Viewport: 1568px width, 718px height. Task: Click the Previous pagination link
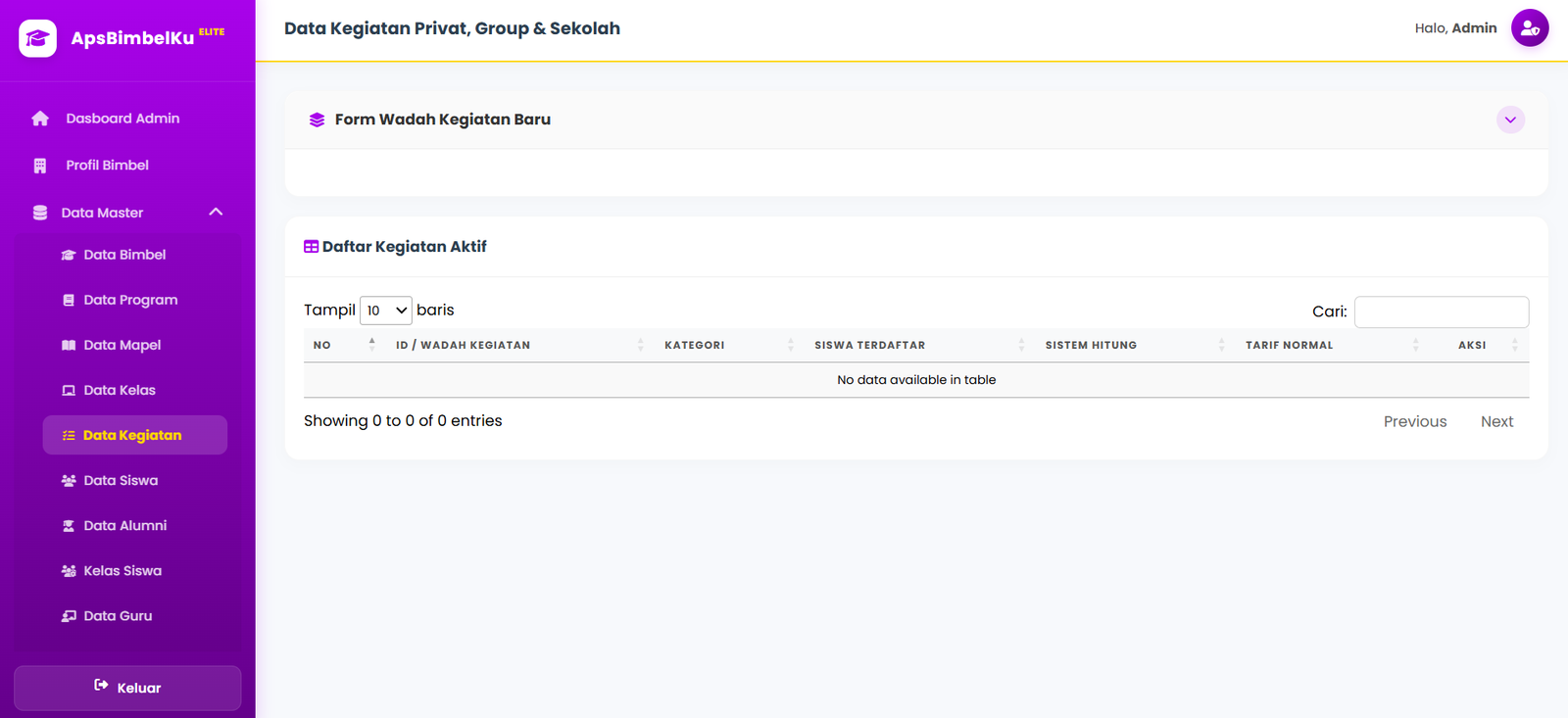coord(1415,421)
